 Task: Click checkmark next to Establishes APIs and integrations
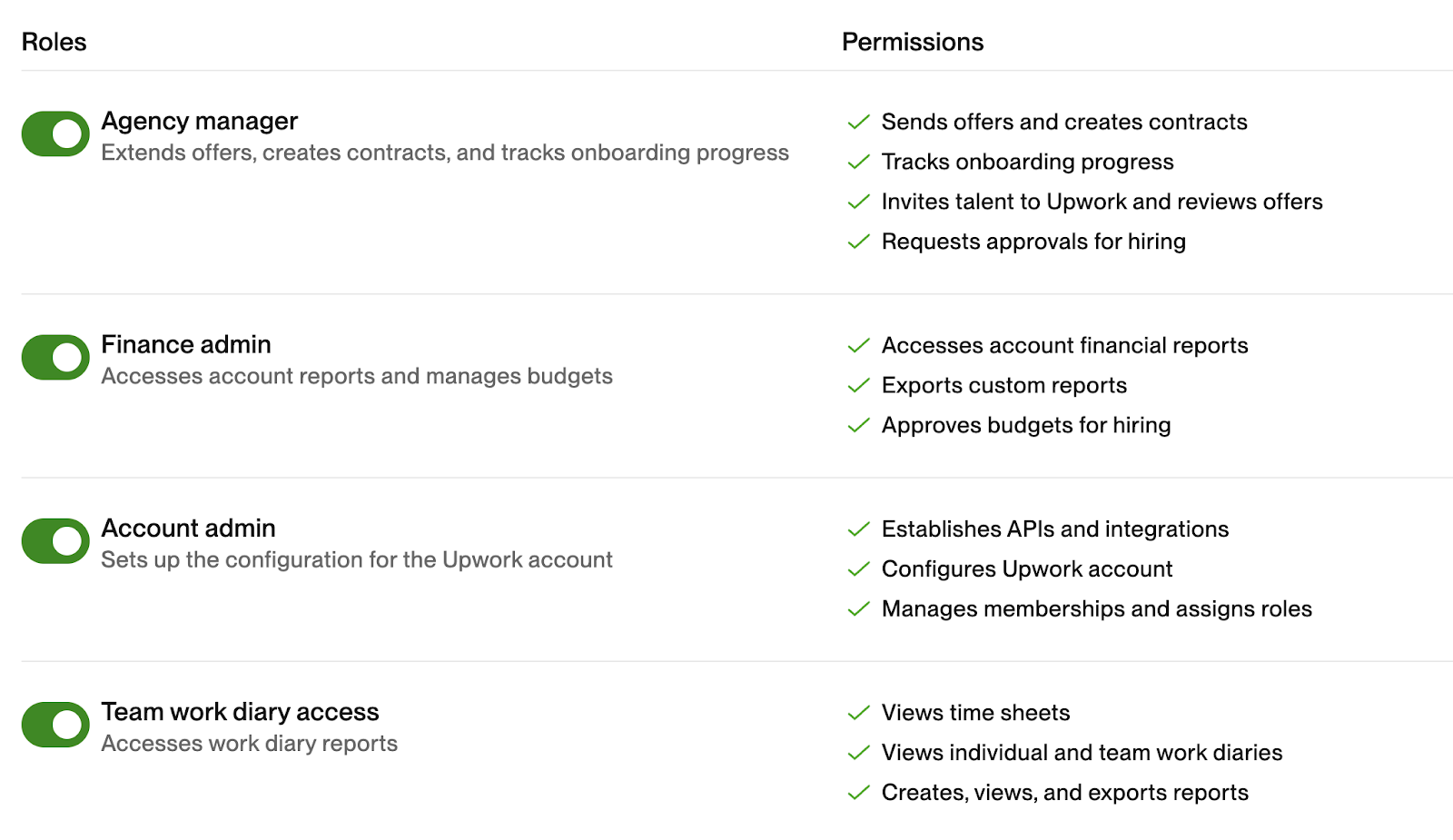(x=858, y=529)
